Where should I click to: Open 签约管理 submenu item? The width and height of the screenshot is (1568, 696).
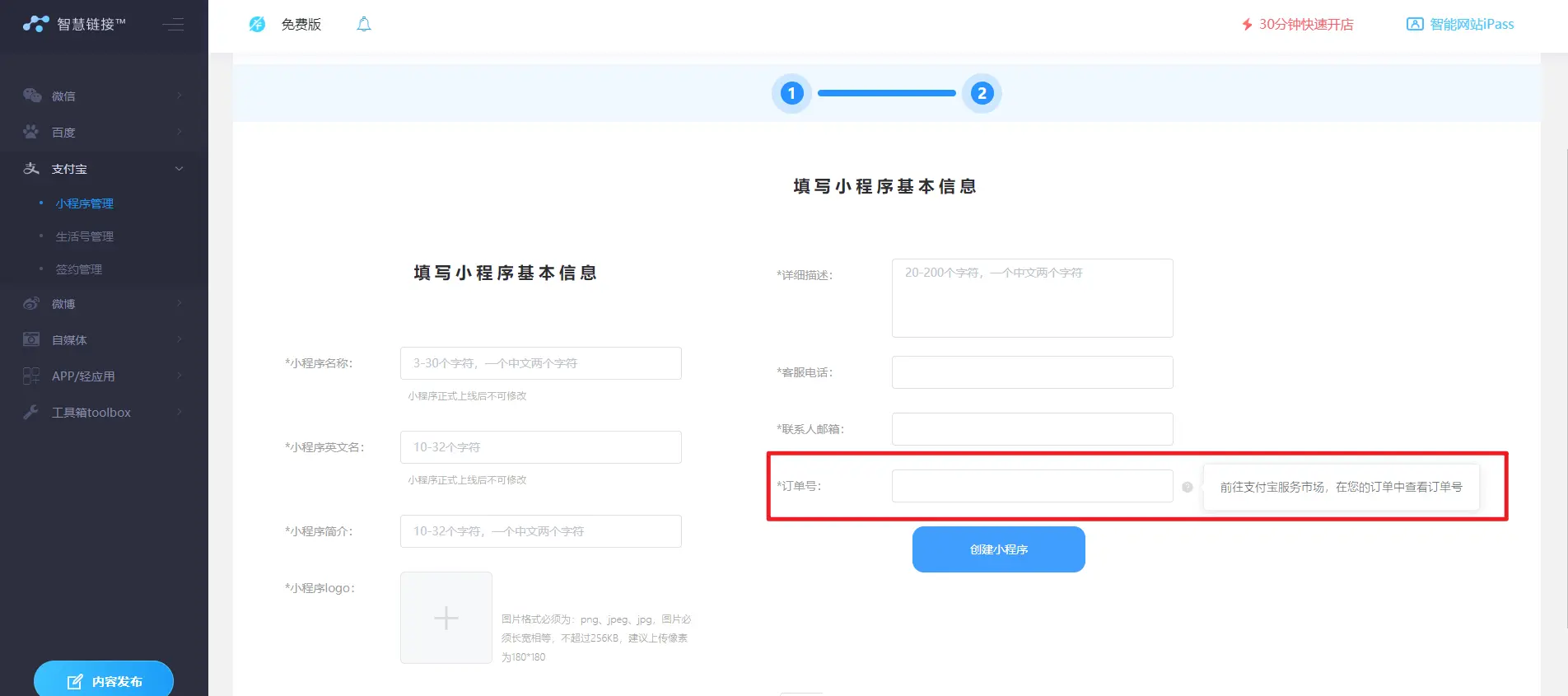[79, 269]
